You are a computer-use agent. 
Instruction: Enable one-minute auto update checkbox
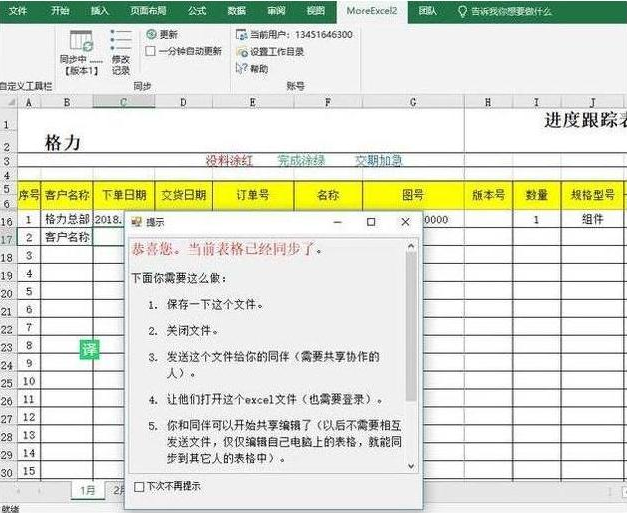tap(150, 51)
